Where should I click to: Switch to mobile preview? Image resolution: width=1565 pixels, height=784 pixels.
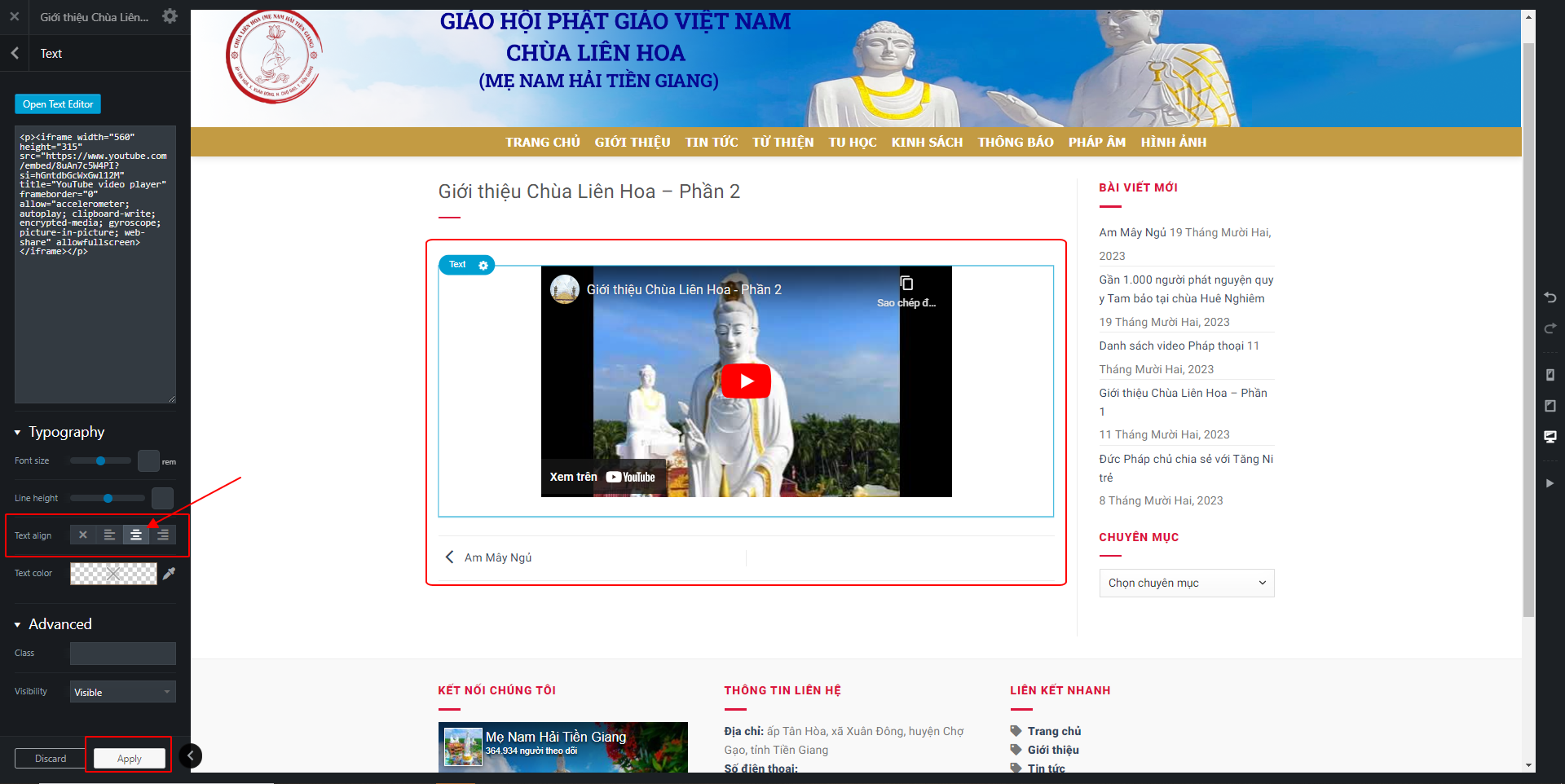(1550, 375)
